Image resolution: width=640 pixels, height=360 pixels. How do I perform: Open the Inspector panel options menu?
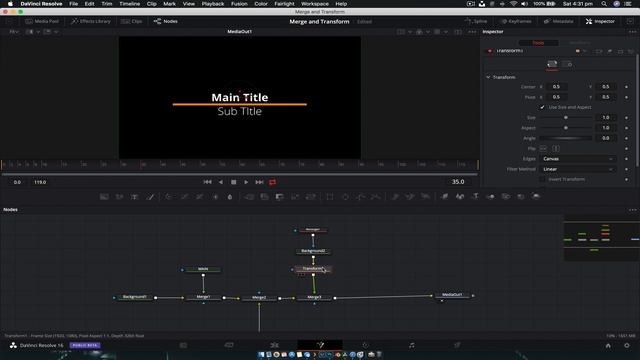coord(633,32)
